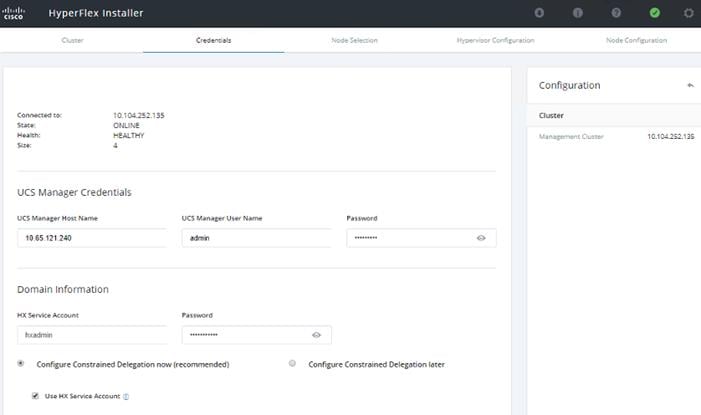
Task: Open the Node Selection tab
Action: pyautogui.click(x=355, y=40)
